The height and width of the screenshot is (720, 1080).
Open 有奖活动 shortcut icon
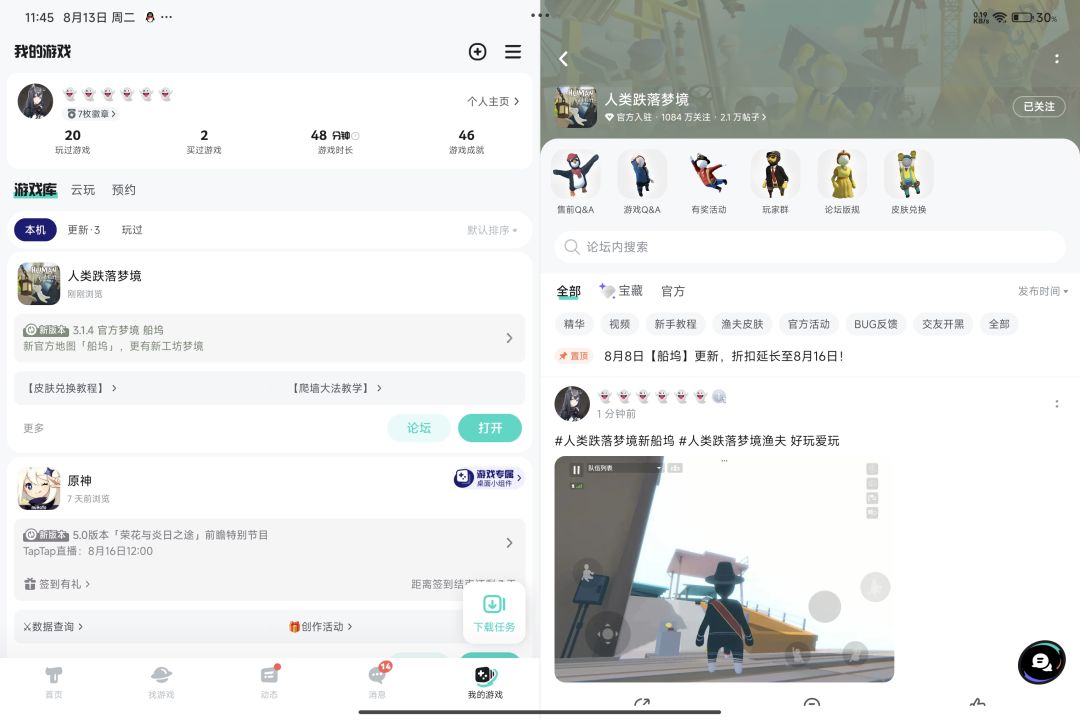tap(708, 174)
